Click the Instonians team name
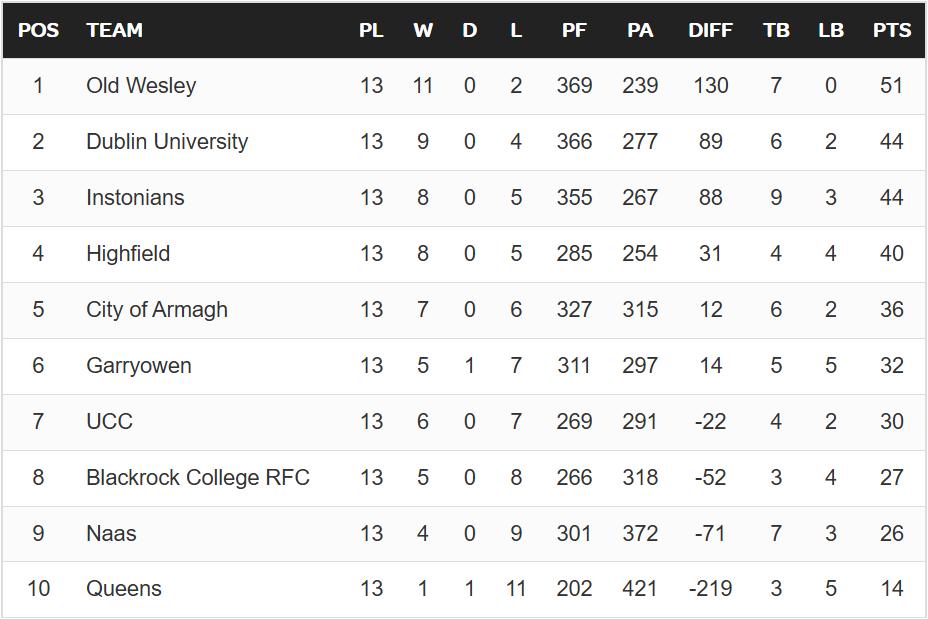928x619 pixels. click(135, 197)
